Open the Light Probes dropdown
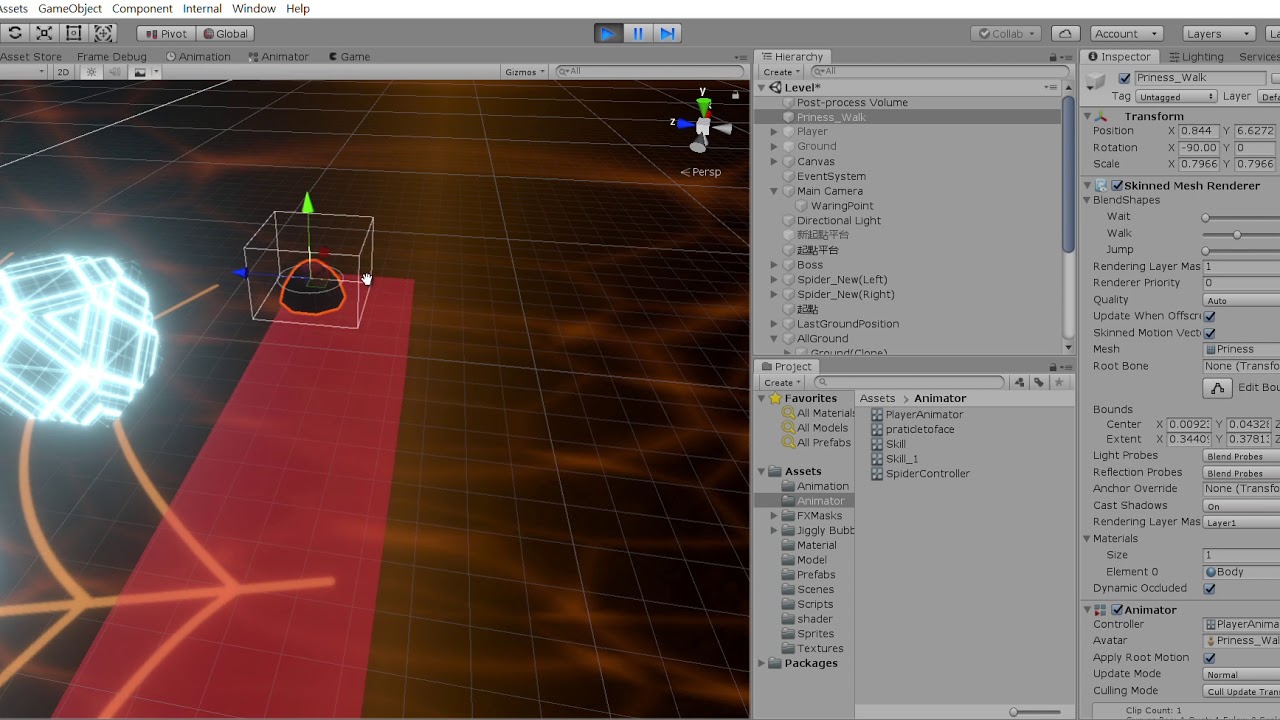 click(1241, 457)
